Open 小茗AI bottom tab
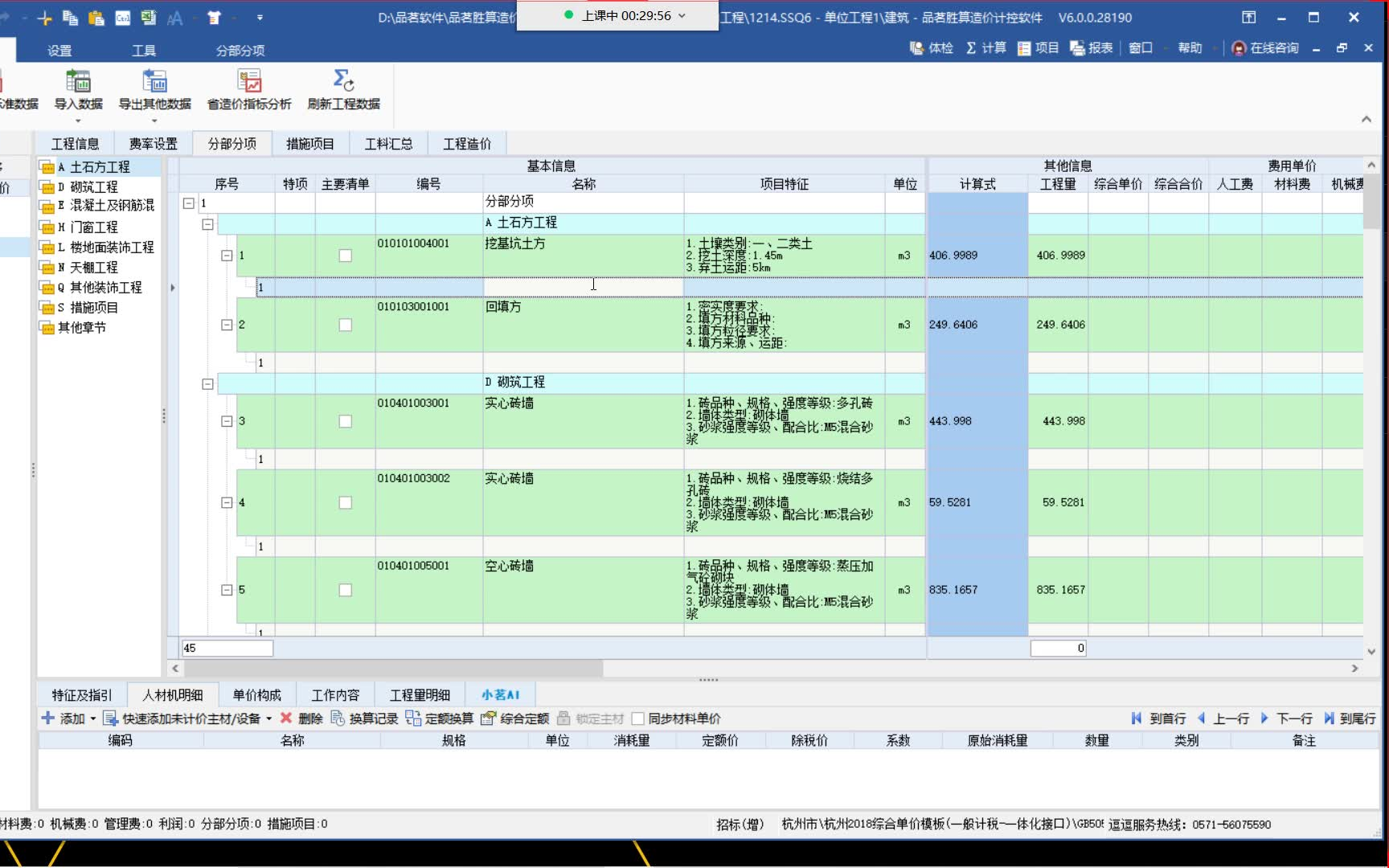Viewport: 1389px width, 868px height. 501,695
